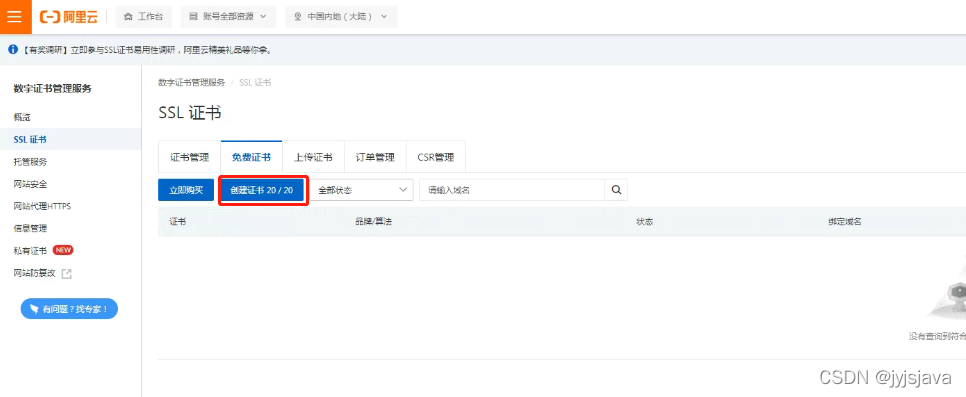Viewport: 966px width, 397px height.
Task: Expand the 账号全部资源 dropdown
Action: [x=228, y=17]
